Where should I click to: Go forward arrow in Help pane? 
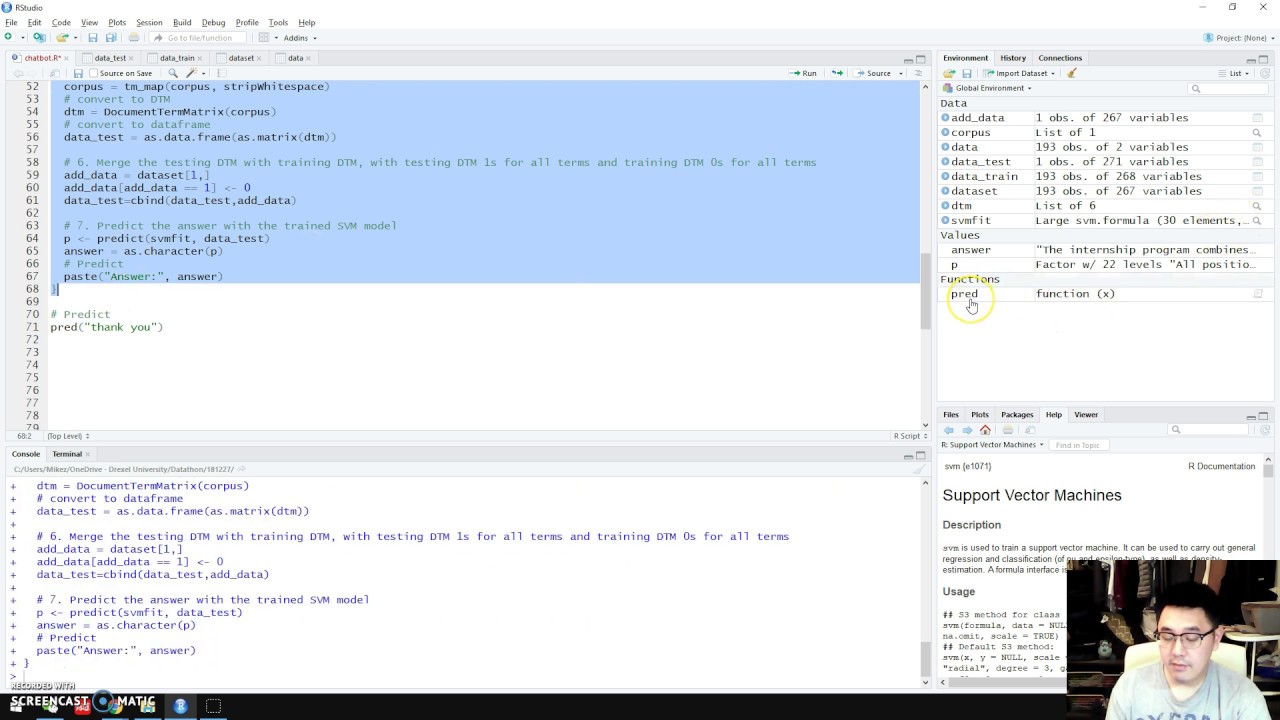coord(967,430)
